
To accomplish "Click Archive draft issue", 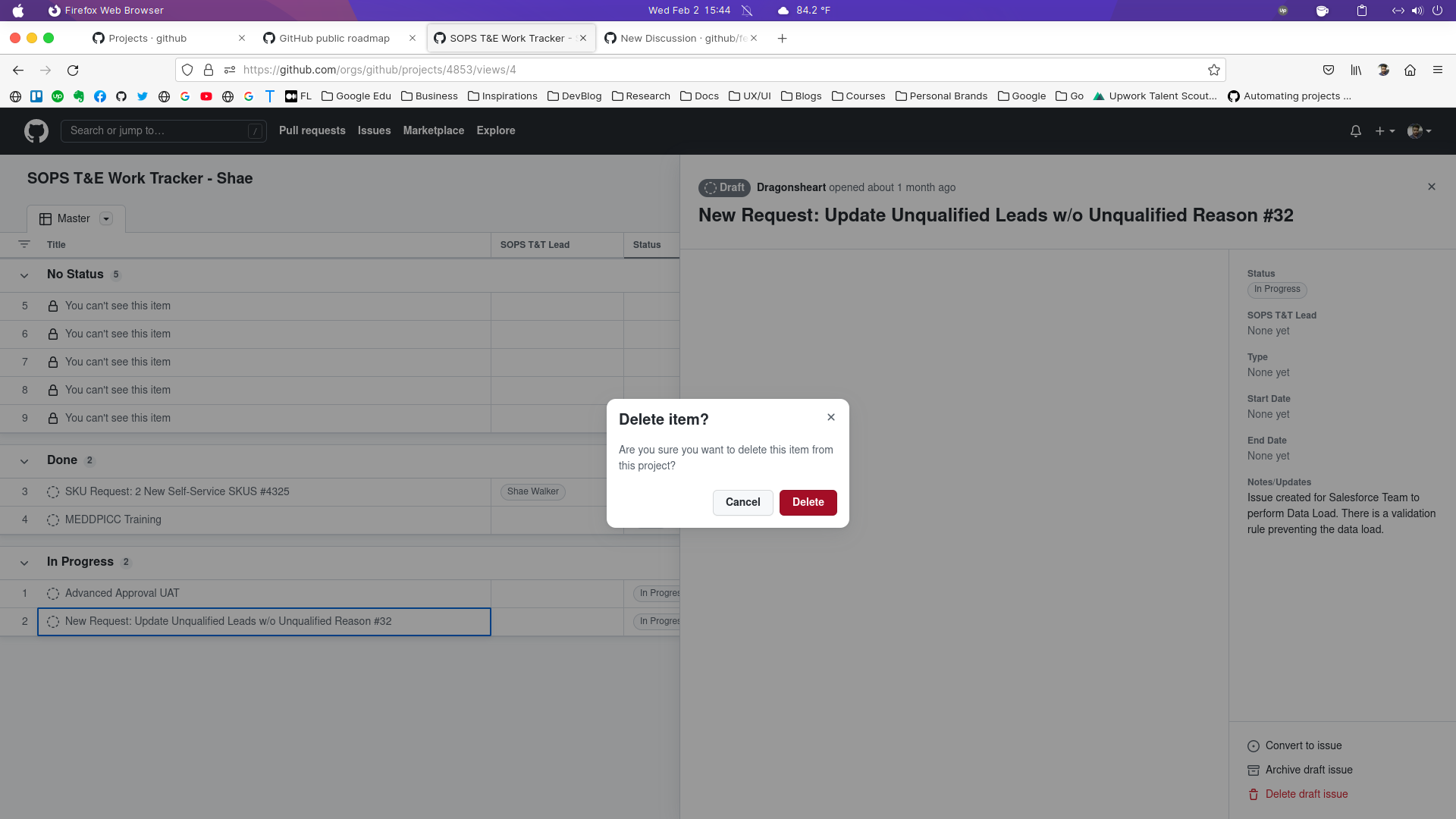I will pos(1301,770).
